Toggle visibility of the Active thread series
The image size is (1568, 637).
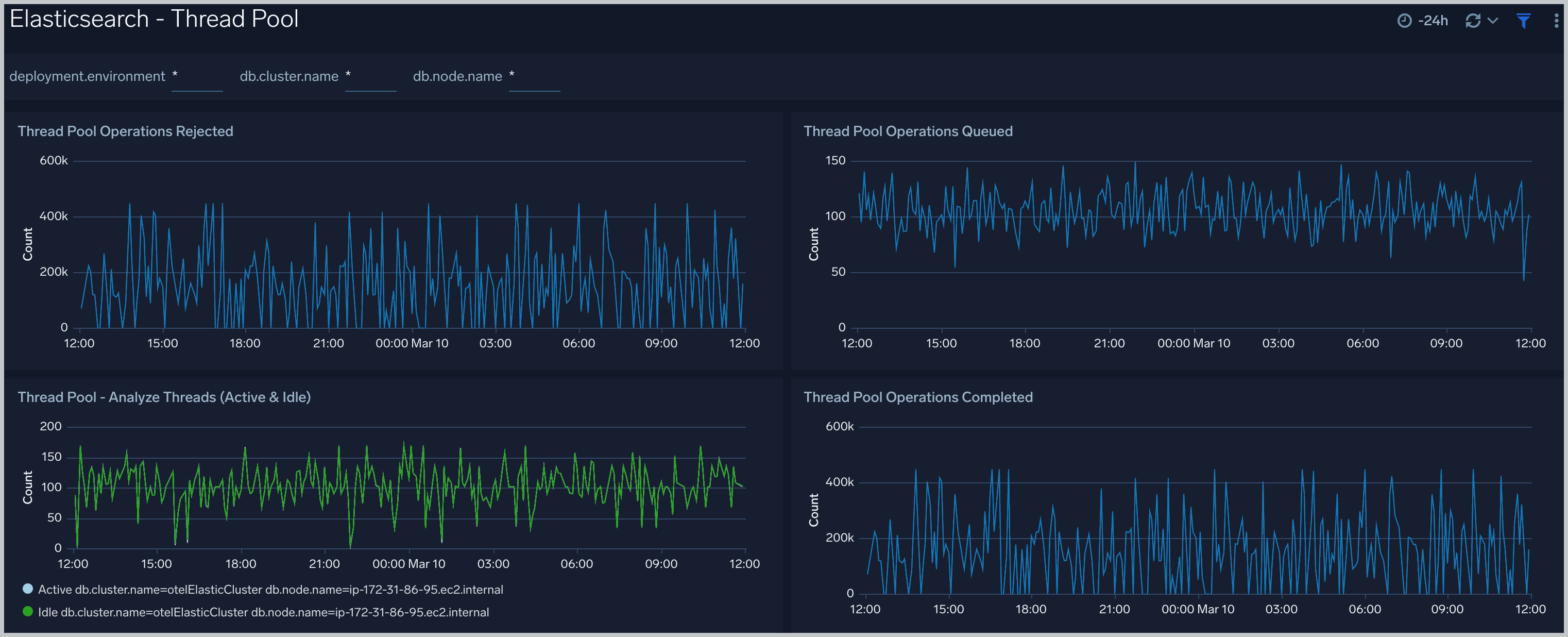click(270, 589)
